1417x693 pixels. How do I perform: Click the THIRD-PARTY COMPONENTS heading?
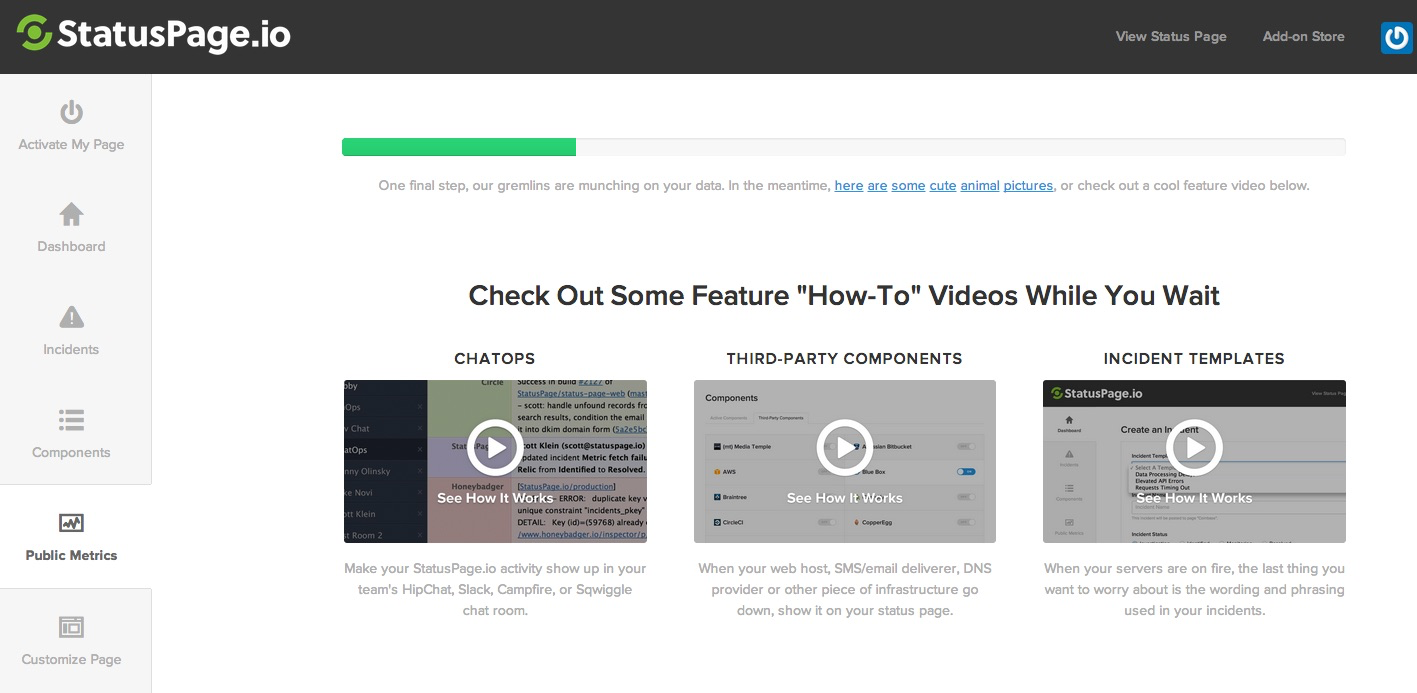(x=845, y=358)
